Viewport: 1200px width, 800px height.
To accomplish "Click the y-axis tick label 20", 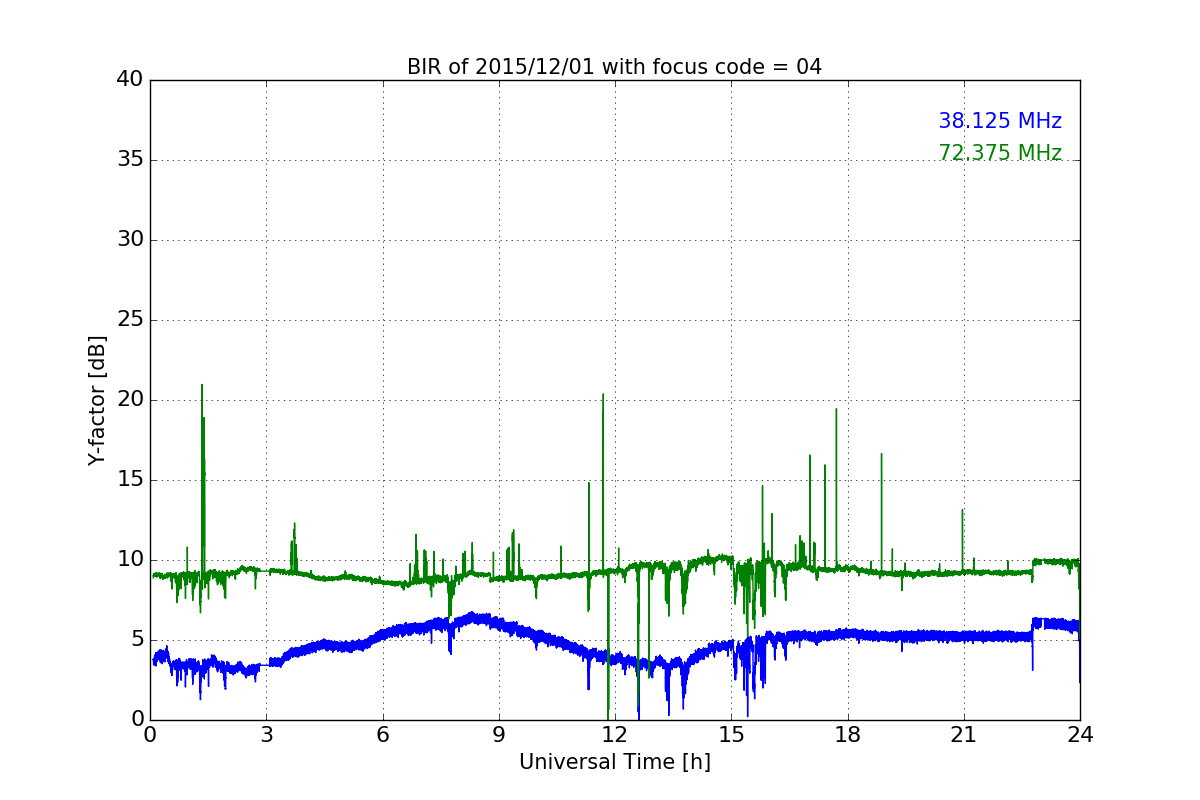I will point(130,400).
